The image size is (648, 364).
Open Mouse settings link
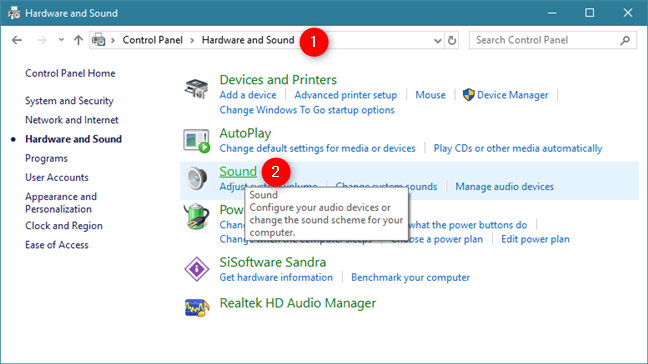point(430,95)
